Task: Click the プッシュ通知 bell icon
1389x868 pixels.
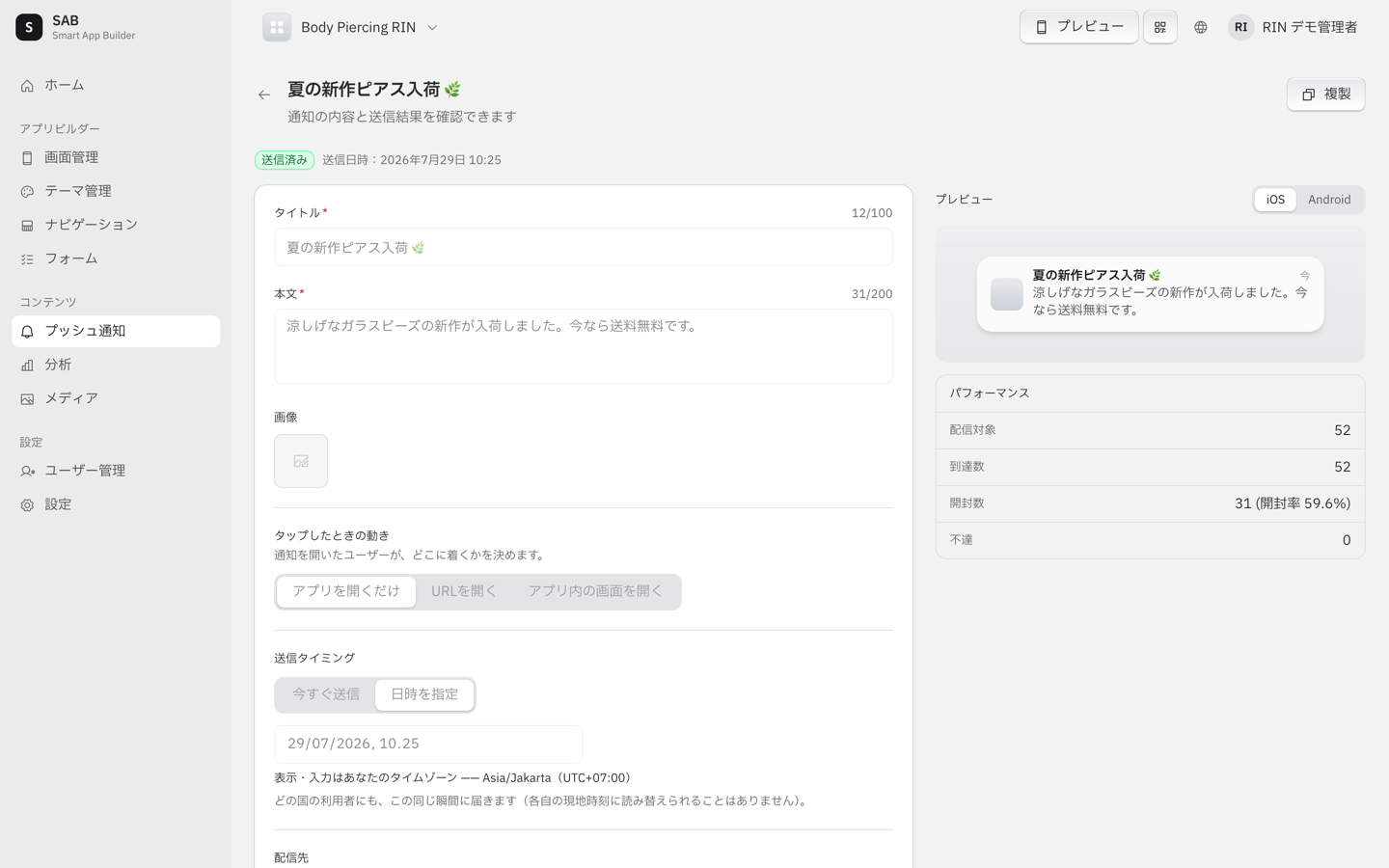Action: 27,332
